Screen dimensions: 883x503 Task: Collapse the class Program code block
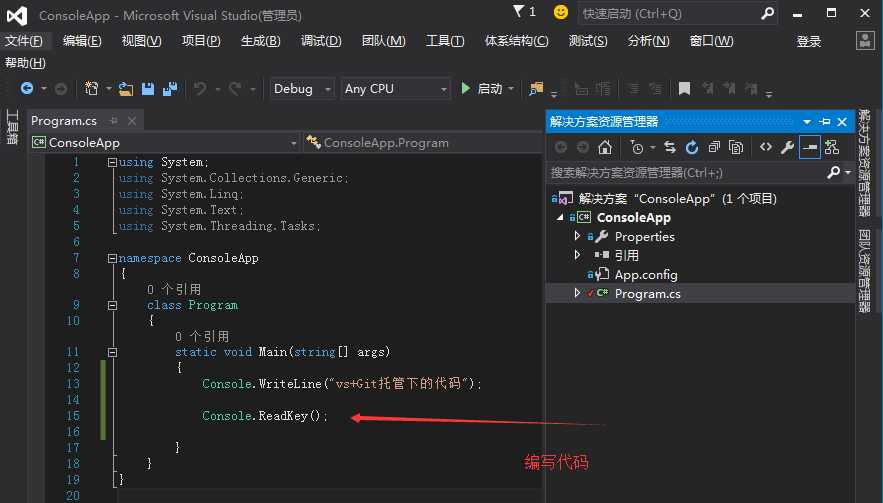click(112, 305)
